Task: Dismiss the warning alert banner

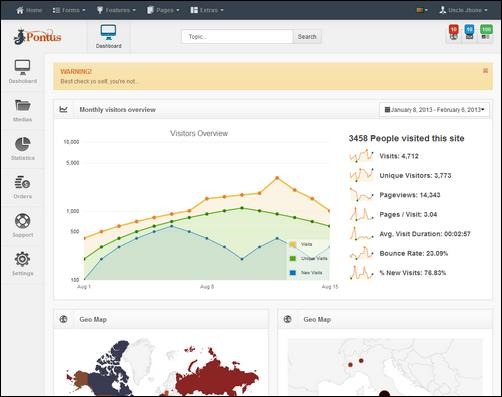Action: coord(485,71)
